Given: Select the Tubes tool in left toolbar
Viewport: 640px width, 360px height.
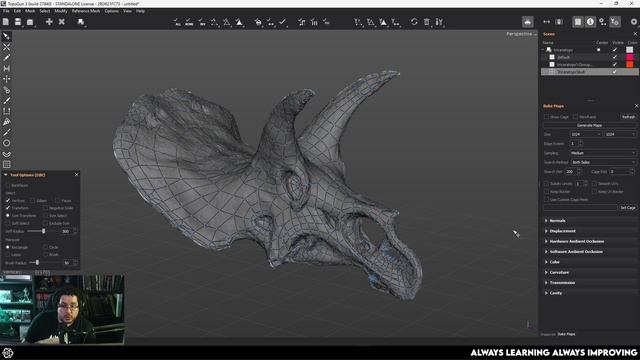Looking at the screenshot, I should (x=7, y=90).
